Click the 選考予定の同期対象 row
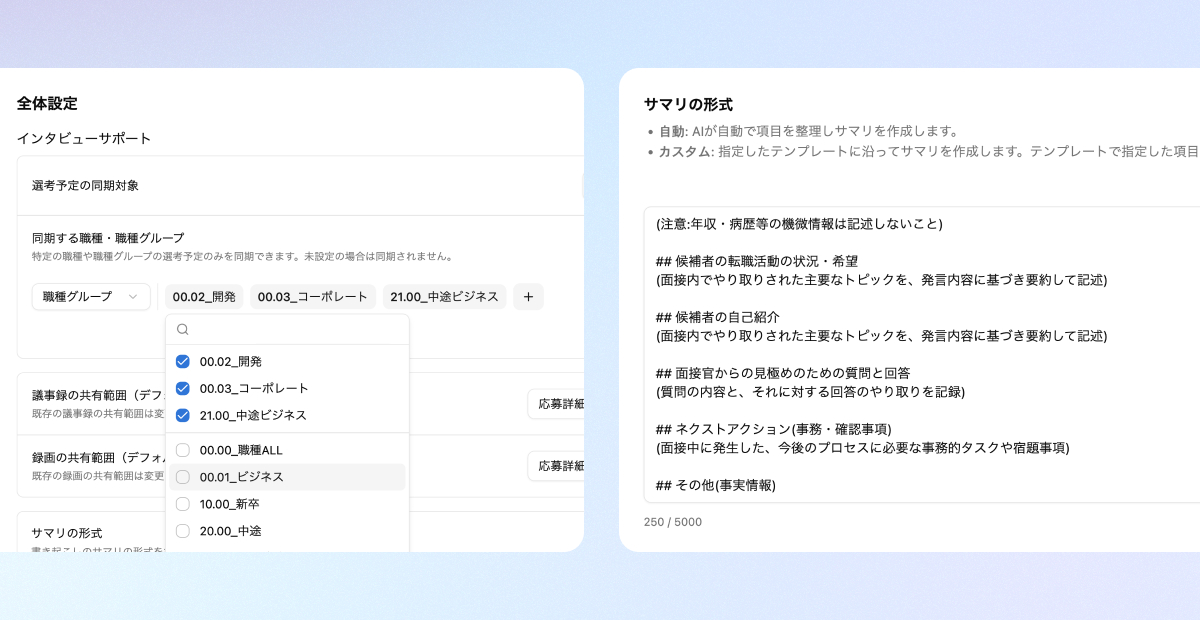This screenshot has width=1200, height=620. (301, 186)
